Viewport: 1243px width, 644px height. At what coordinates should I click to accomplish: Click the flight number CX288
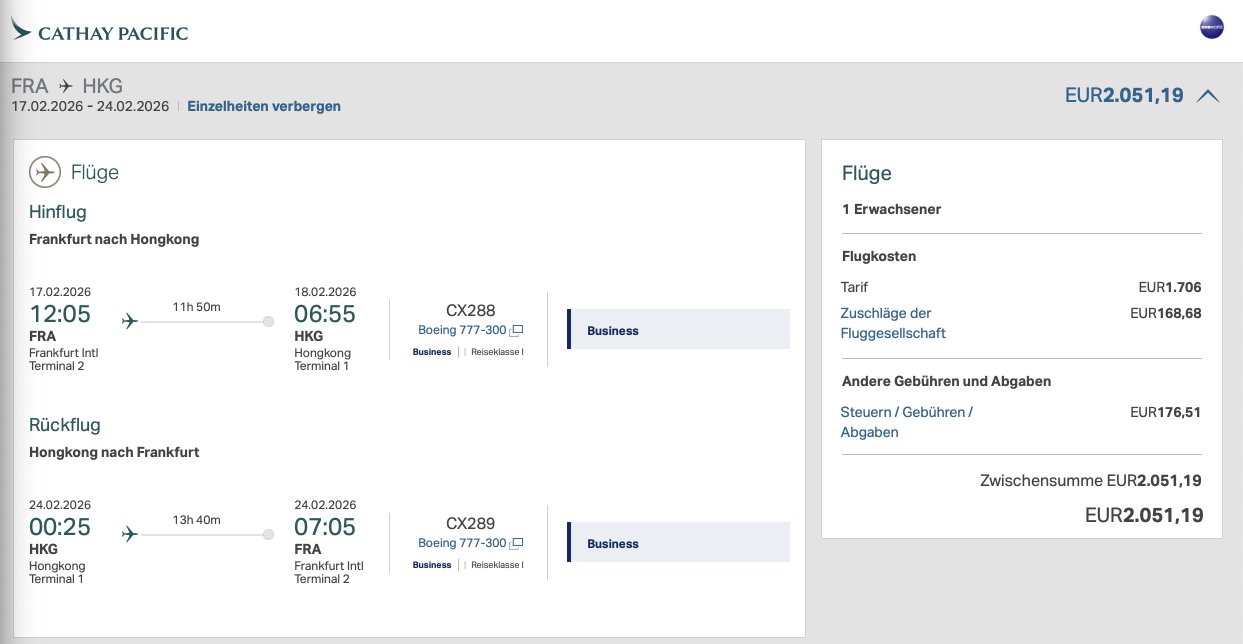470,310
